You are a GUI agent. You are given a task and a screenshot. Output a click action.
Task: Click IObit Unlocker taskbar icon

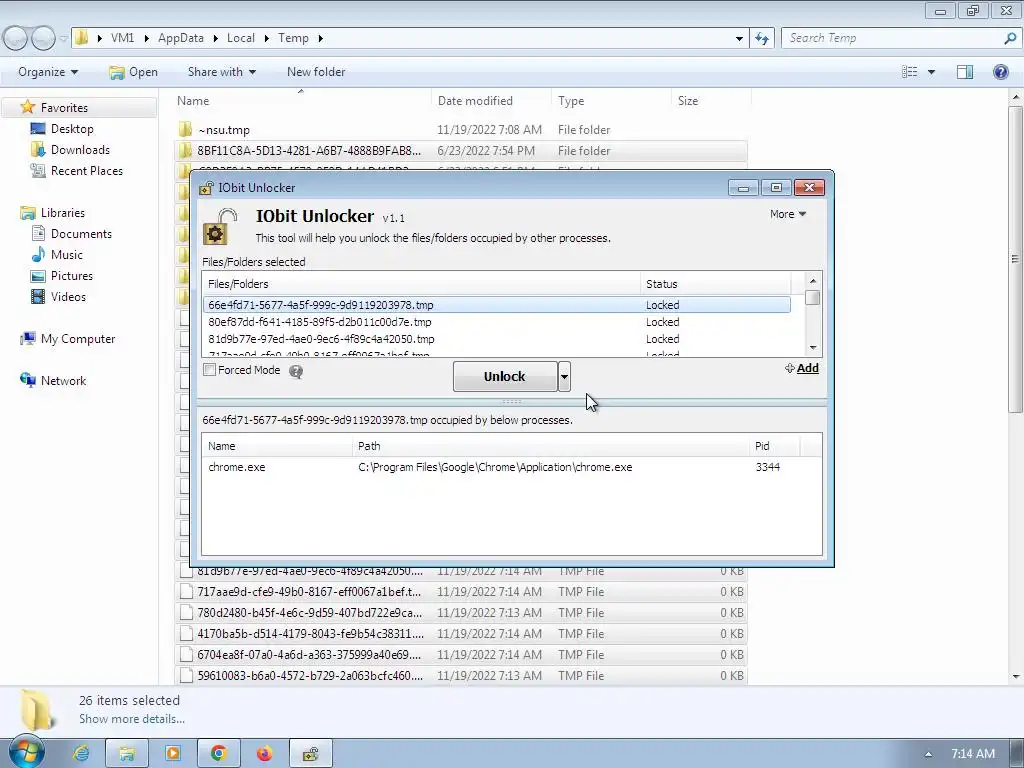click(x=311, y=753)
